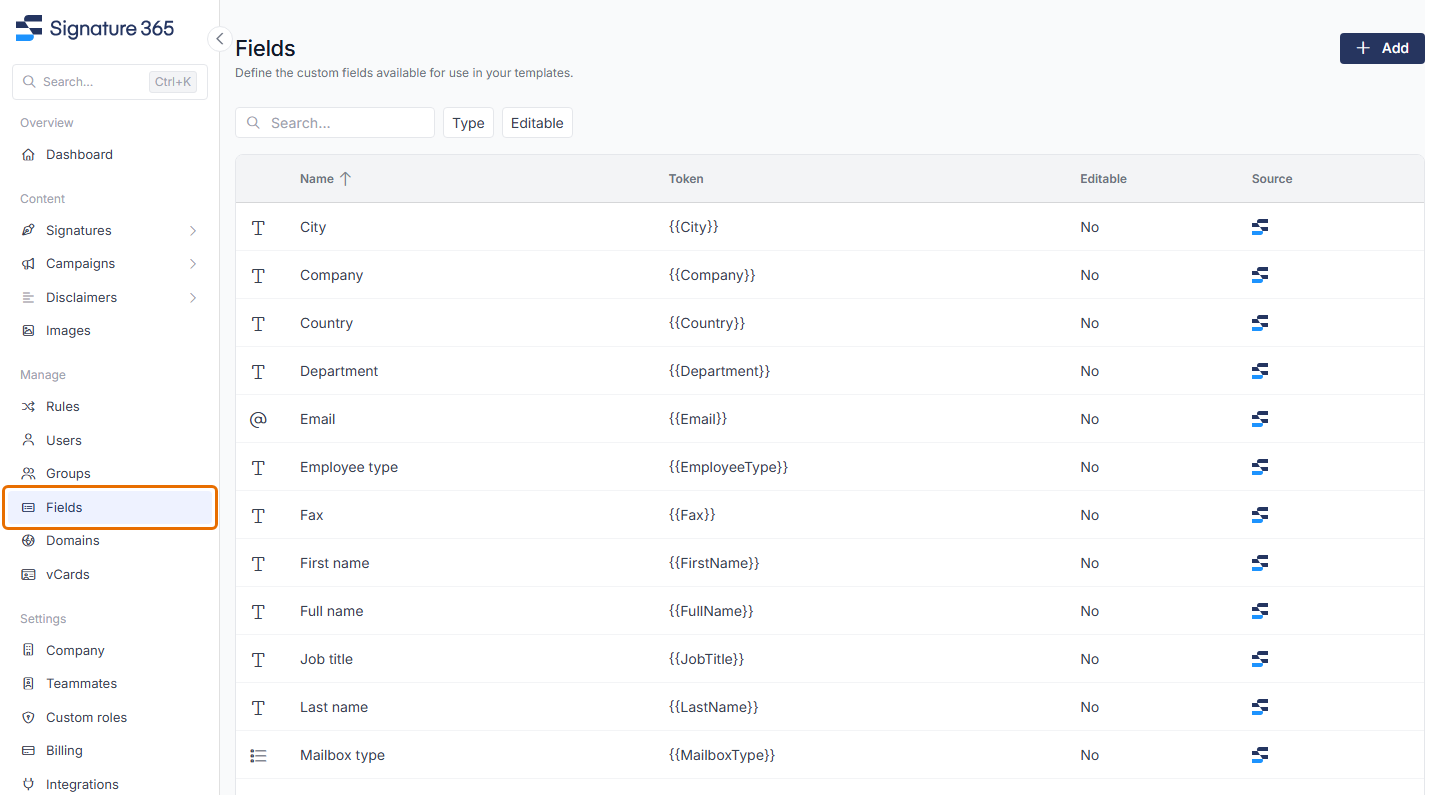Expand the Signatures submenu chevron

click(193, 231)
